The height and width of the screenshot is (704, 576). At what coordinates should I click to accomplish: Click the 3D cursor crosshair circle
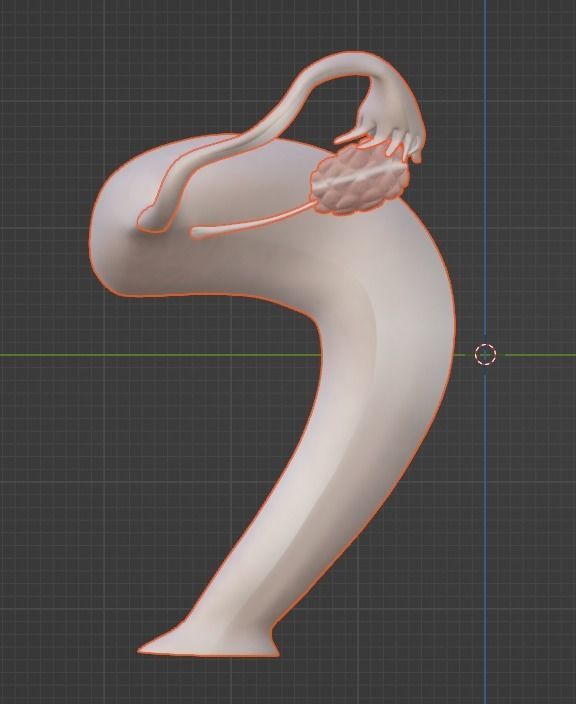485,355
